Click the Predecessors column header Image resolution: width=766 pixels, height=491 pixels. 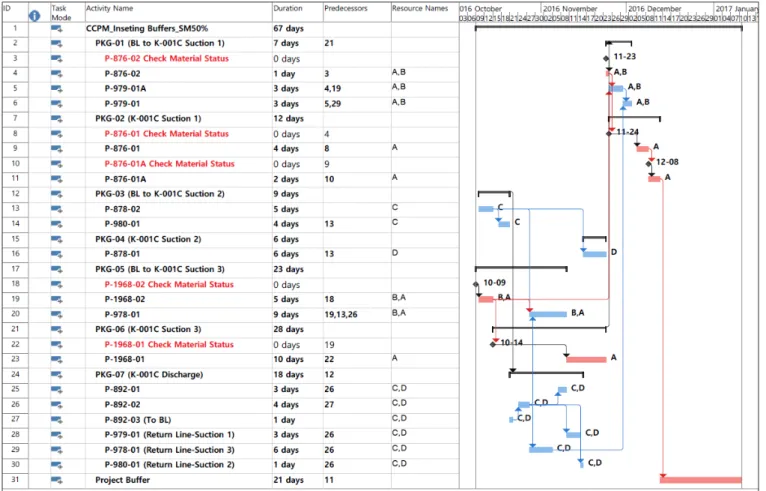346,8
